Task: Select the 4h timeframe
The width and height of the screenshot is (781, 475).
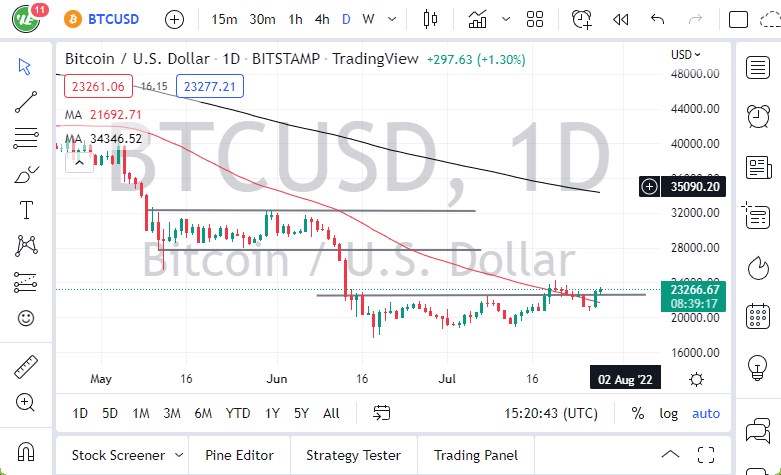Action: (321, 19)
